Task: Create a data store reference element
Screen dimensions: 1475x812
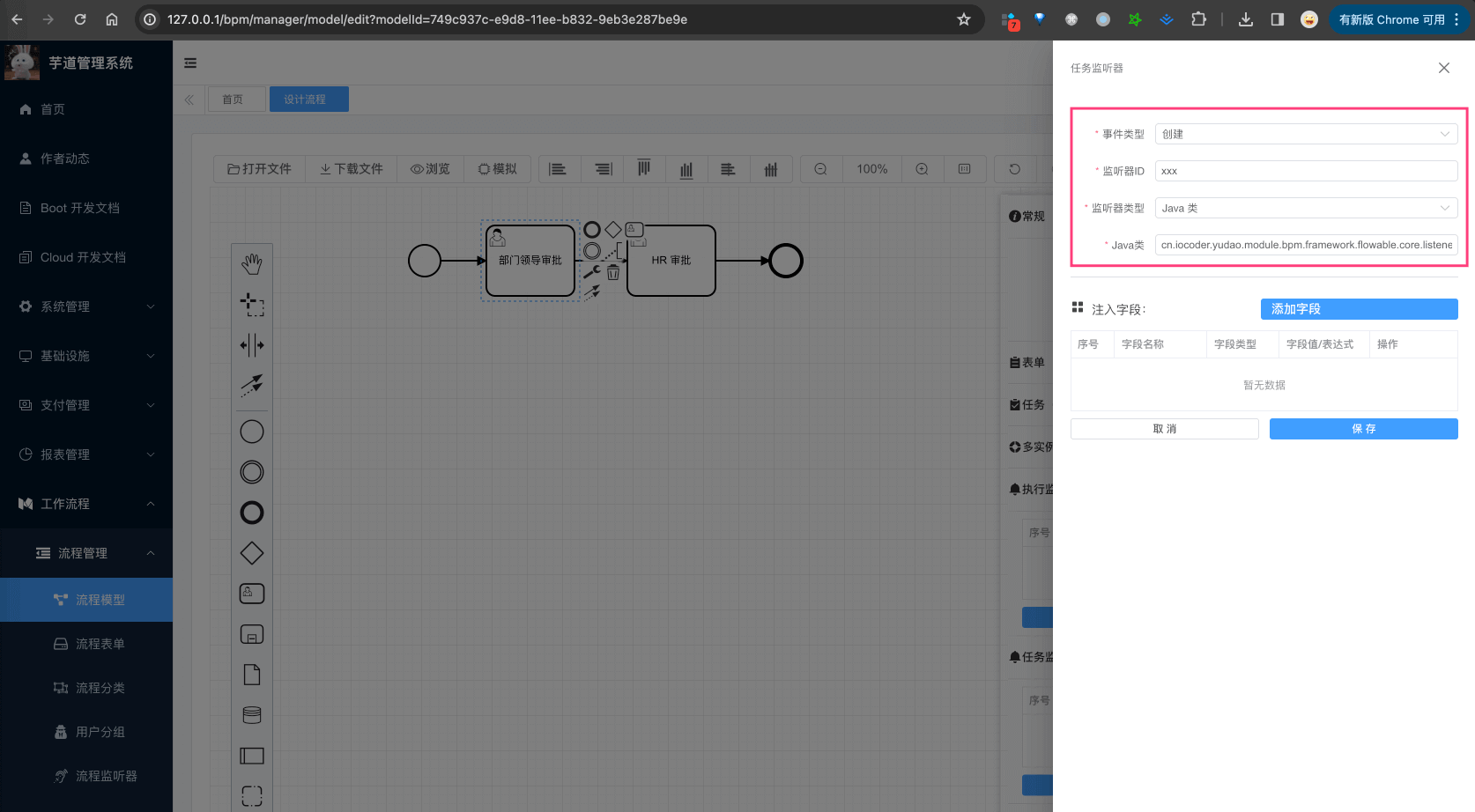Action: point(252,715)
